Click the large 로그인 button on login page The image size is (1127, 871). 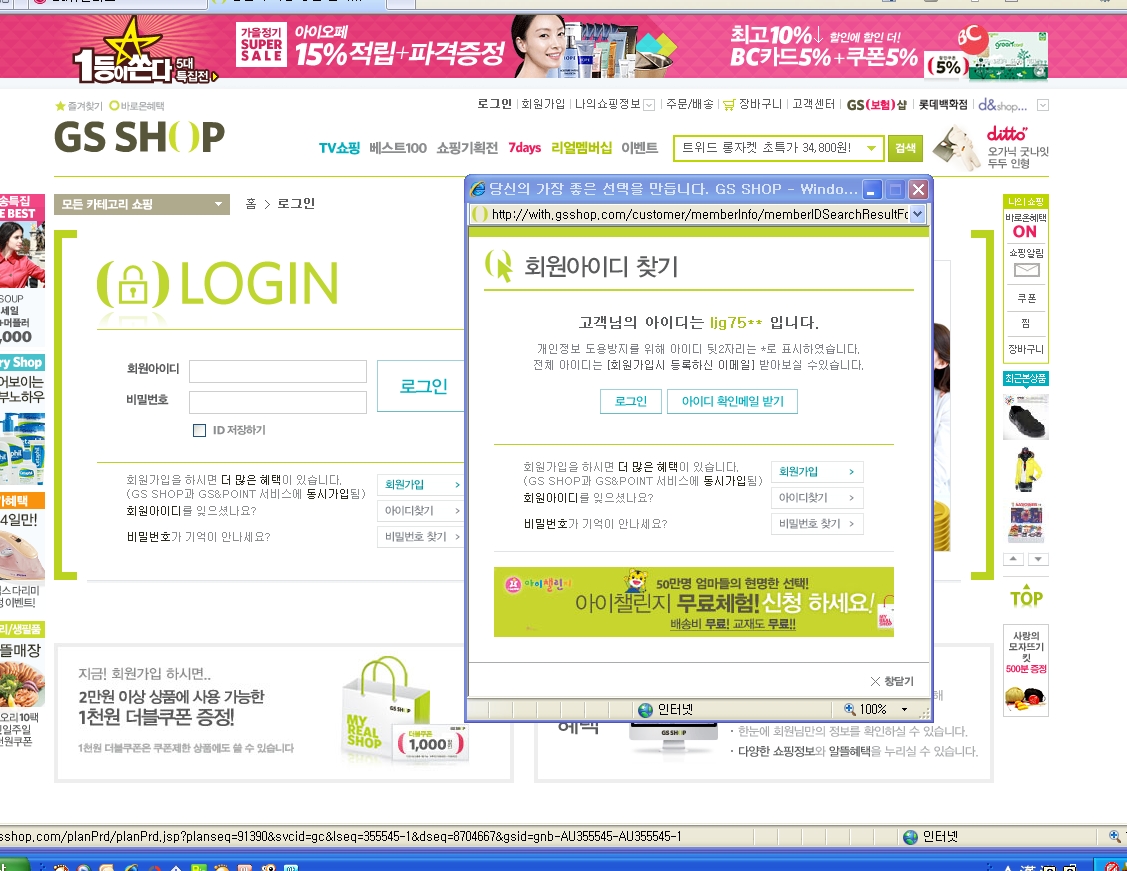tap(422, 386)
